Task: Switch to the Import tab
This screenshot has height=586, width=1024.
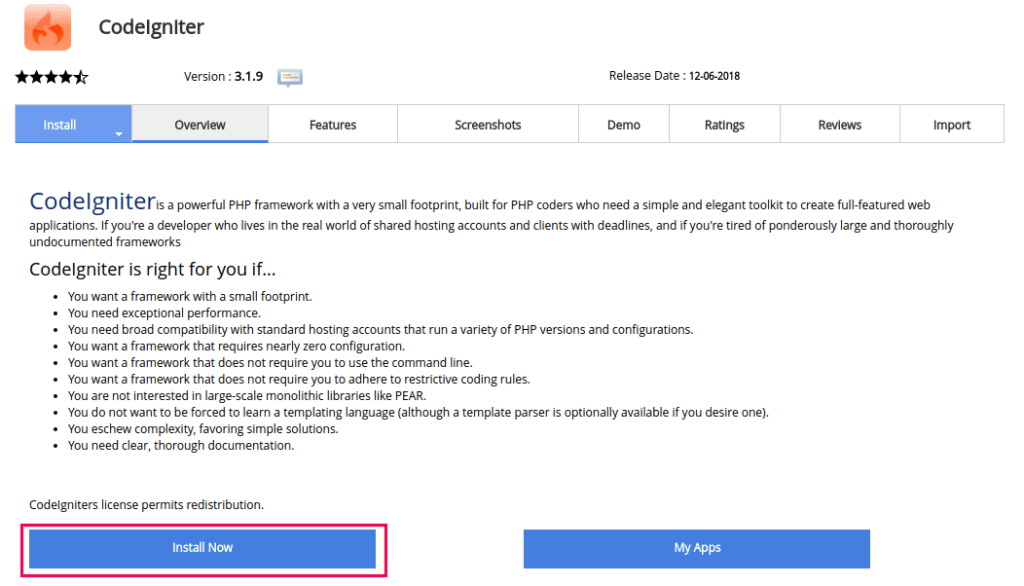Action: coord(952,125)
